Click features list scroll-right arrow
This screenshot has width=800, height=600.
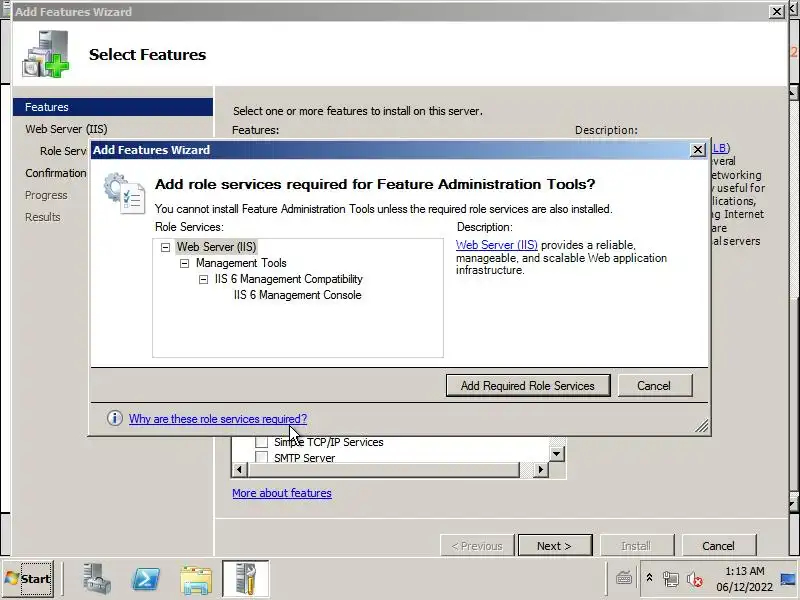(540, 469)
